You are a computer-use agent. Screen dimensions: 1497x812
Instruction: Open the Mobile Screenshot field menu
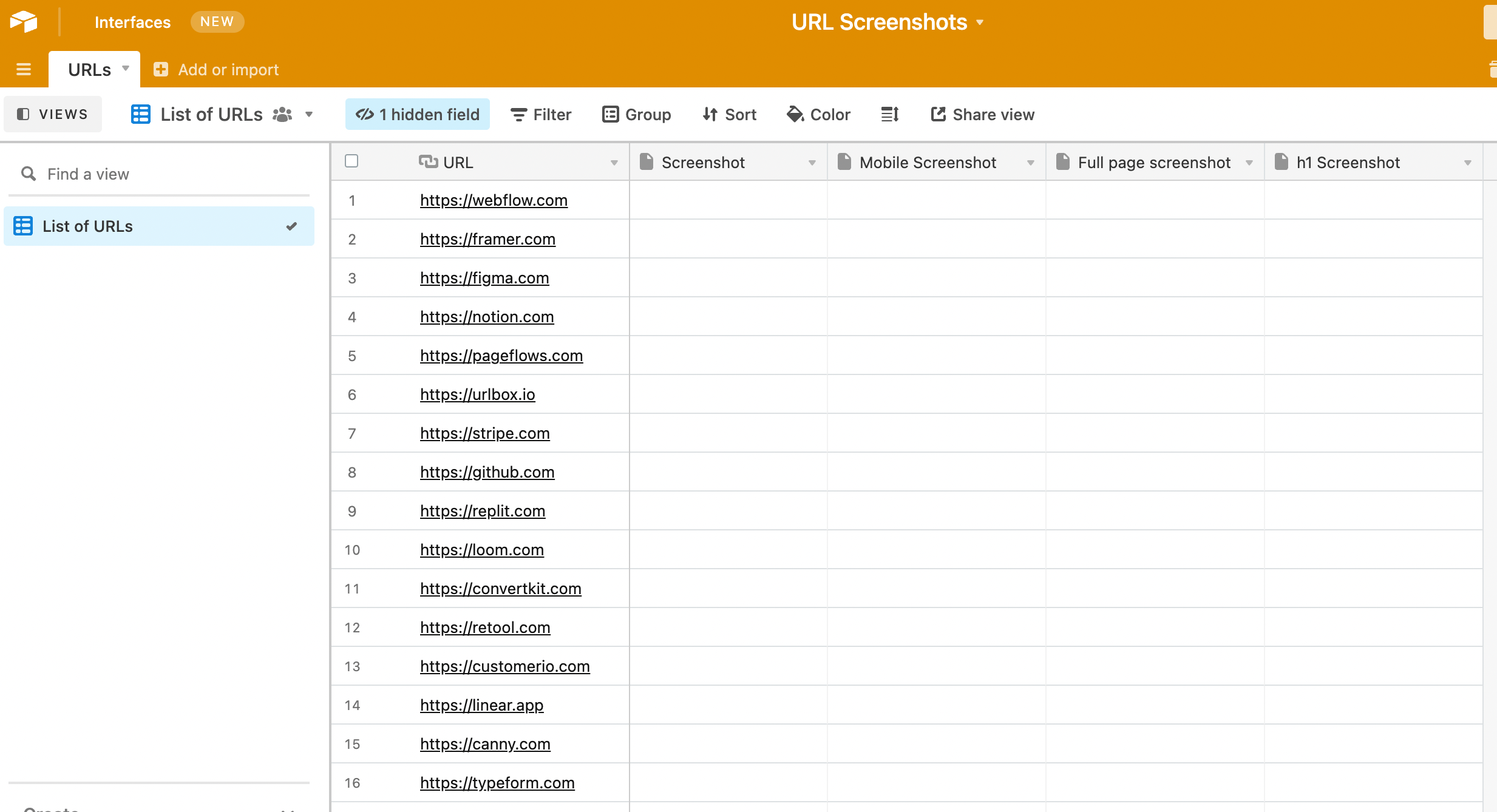(x=1032, y=162)
